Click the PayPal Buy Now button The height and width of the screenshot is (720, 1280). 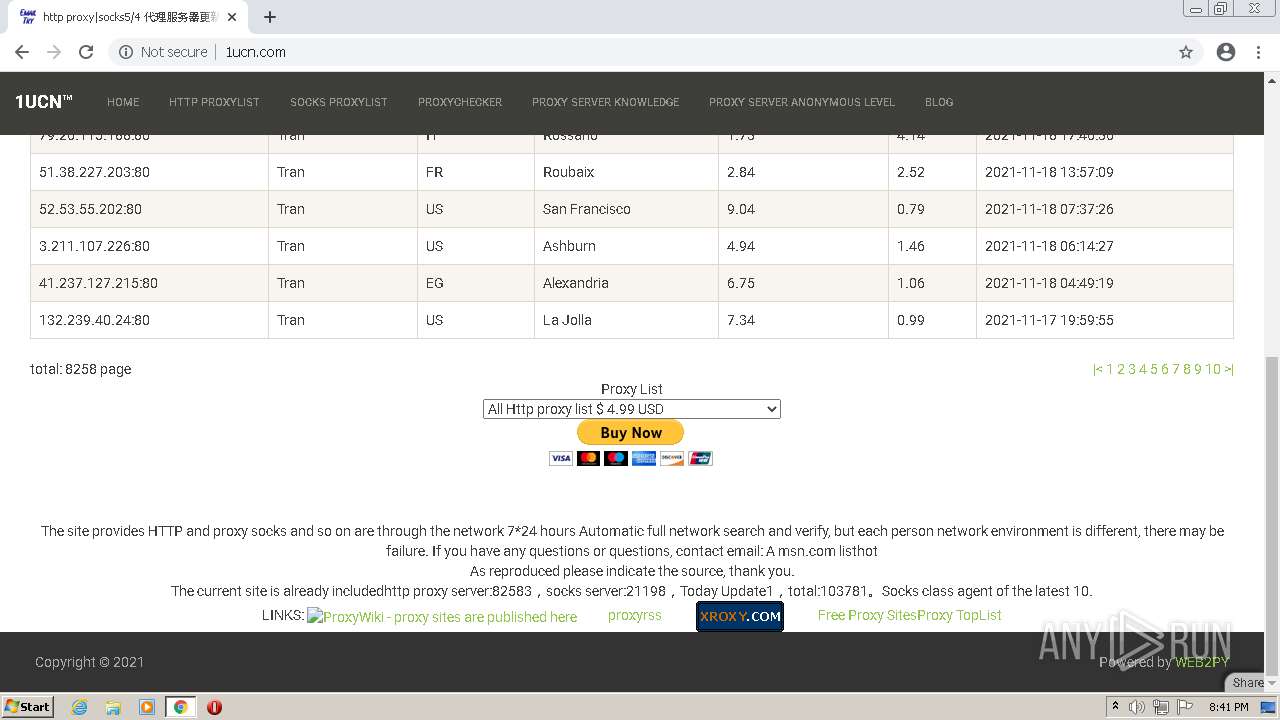[x=630, y=433]
